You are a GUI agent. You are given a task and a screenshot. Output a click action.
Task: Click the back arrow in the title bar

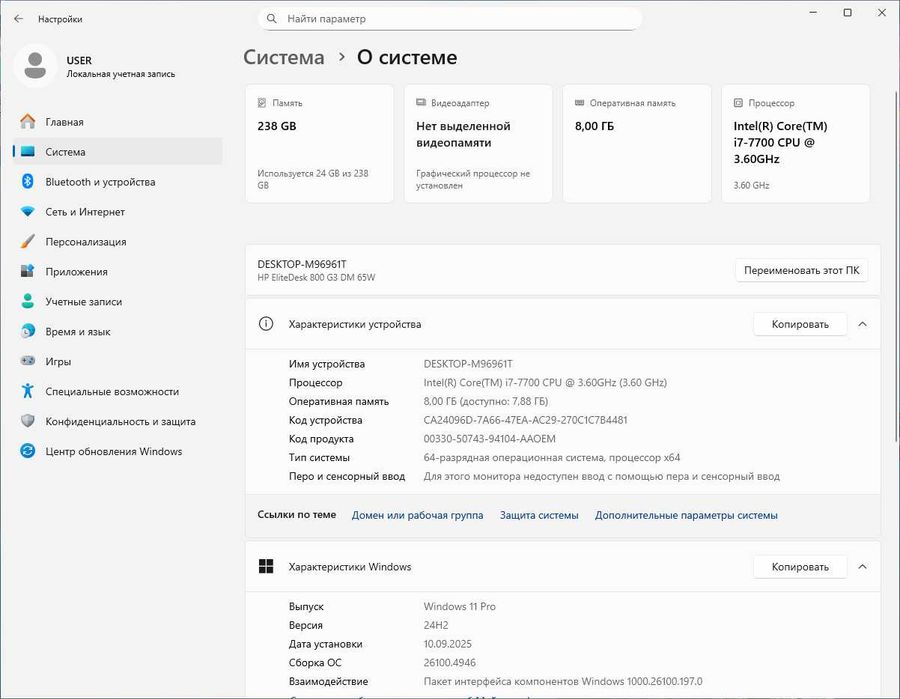pos(18,19)
